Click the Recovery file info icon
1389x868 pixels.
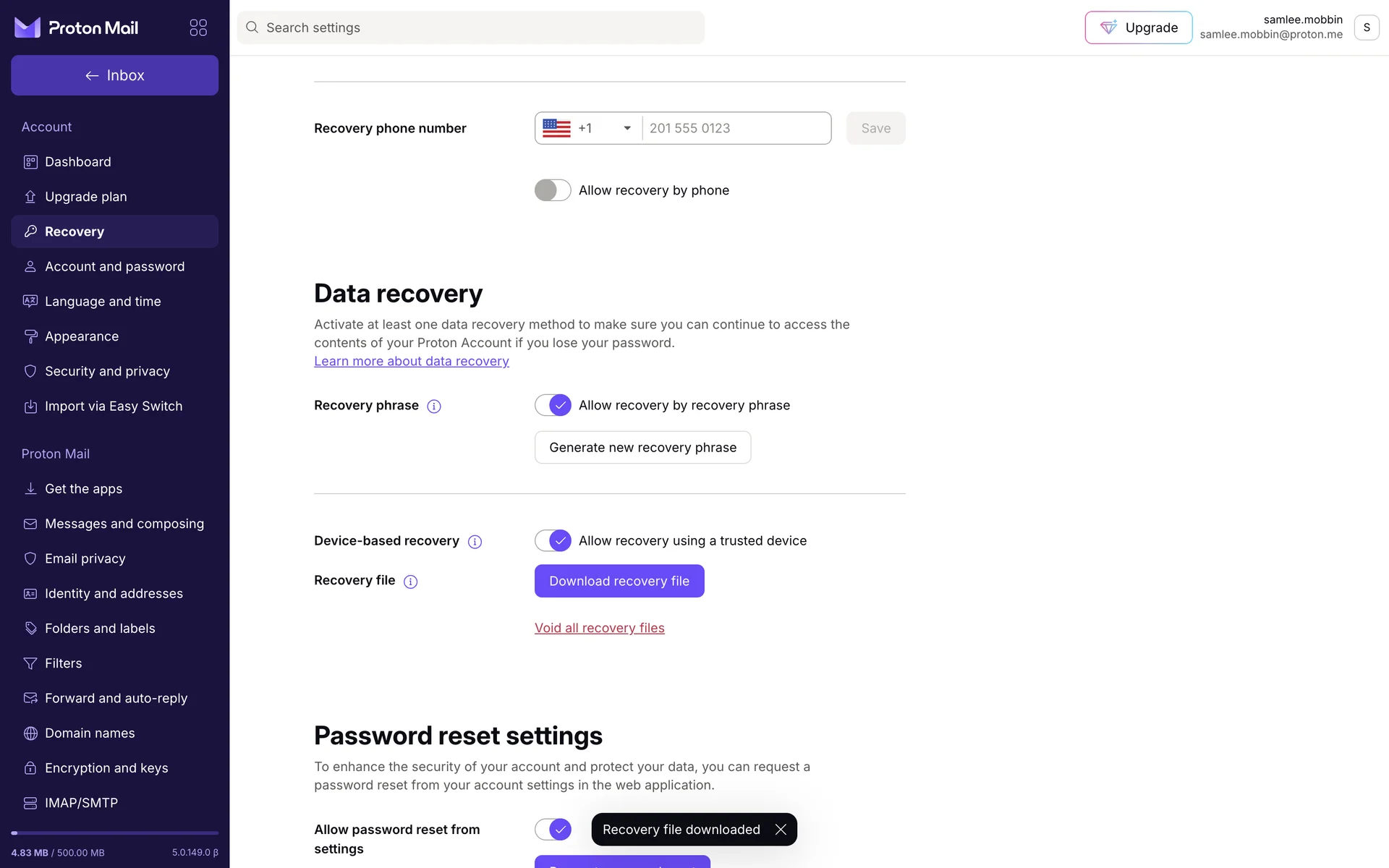[410, 582]
